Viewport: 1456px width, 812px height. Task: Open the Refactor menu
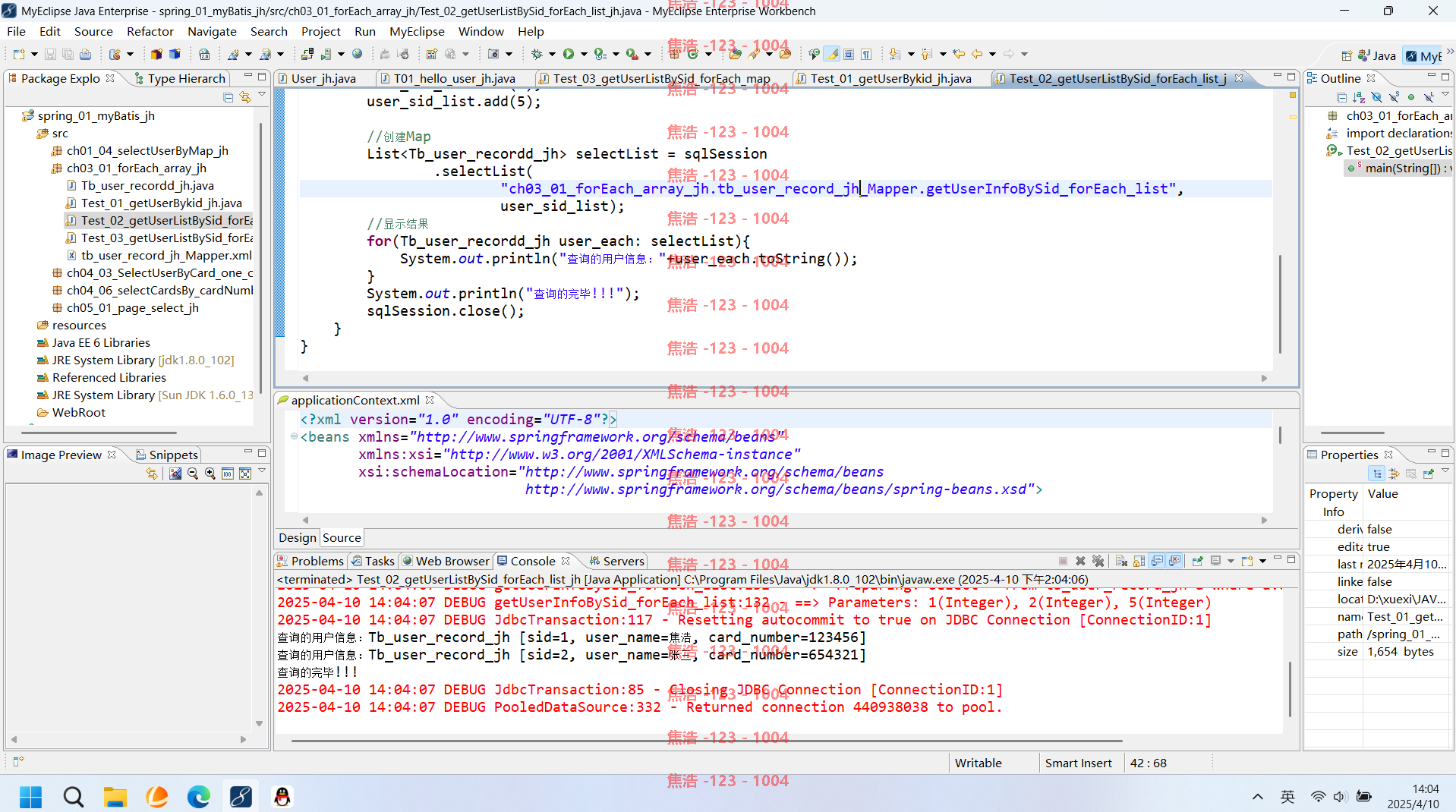150,31
